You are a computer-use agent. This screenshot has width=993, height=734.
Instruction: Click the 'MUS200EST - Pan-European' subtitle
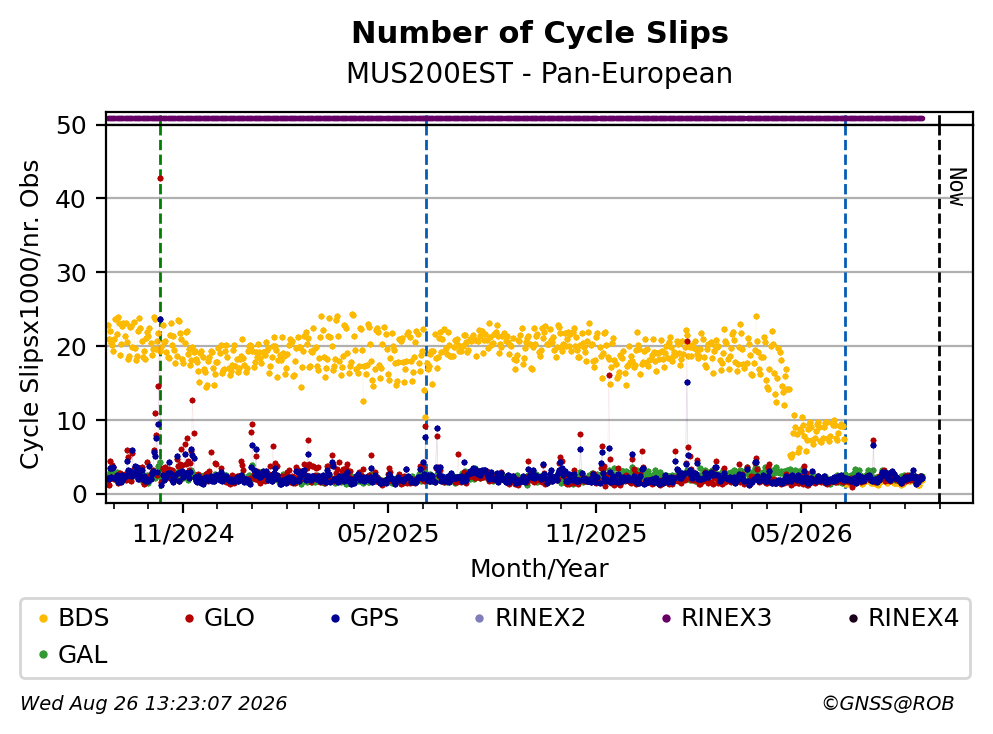click(540, 73)
